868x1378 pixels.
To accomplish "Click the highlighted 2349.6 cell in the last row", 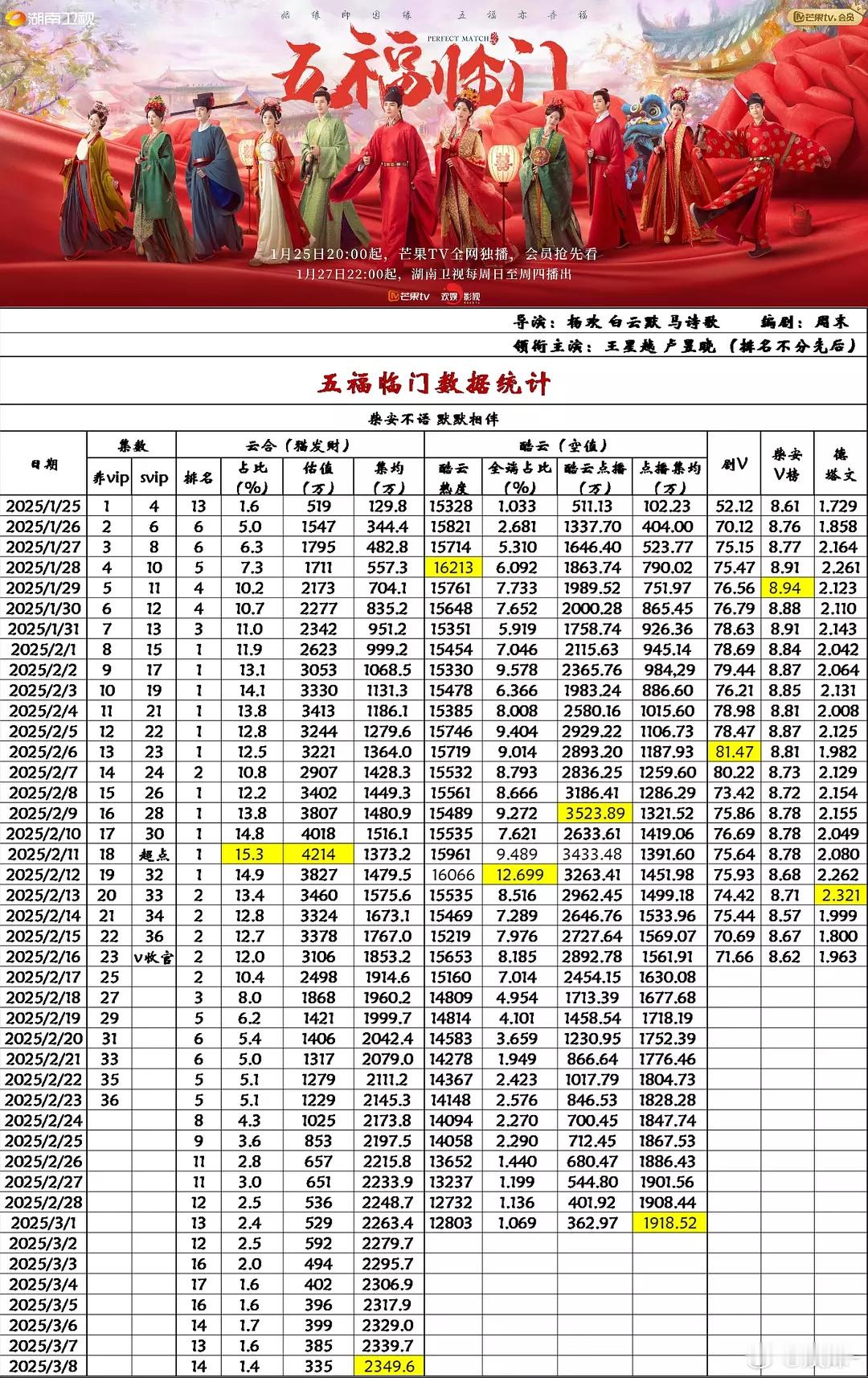I will click(388, 1366).
